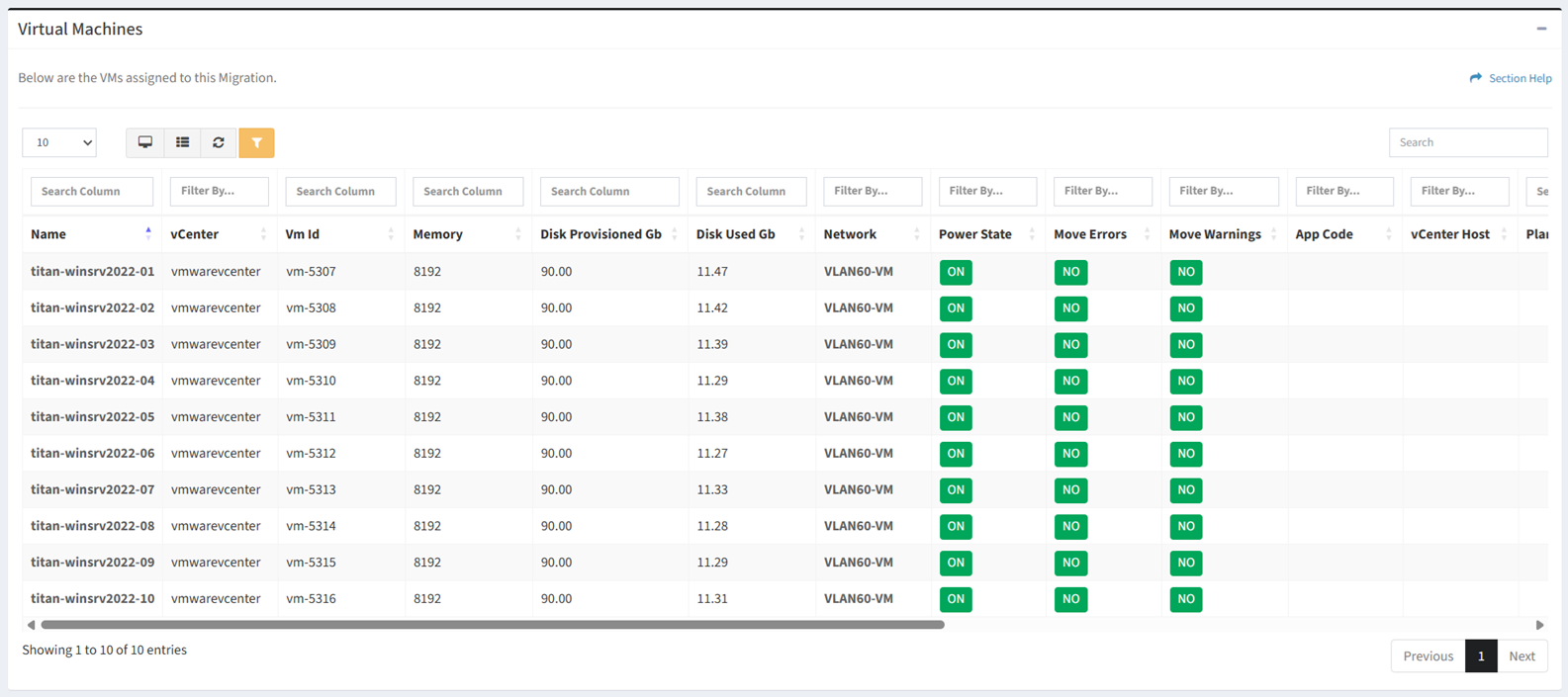The width and height of the screenshot is (1568, 697).
Task: Open the page size dropdown showing 10
Action: [x=59, y=142]
